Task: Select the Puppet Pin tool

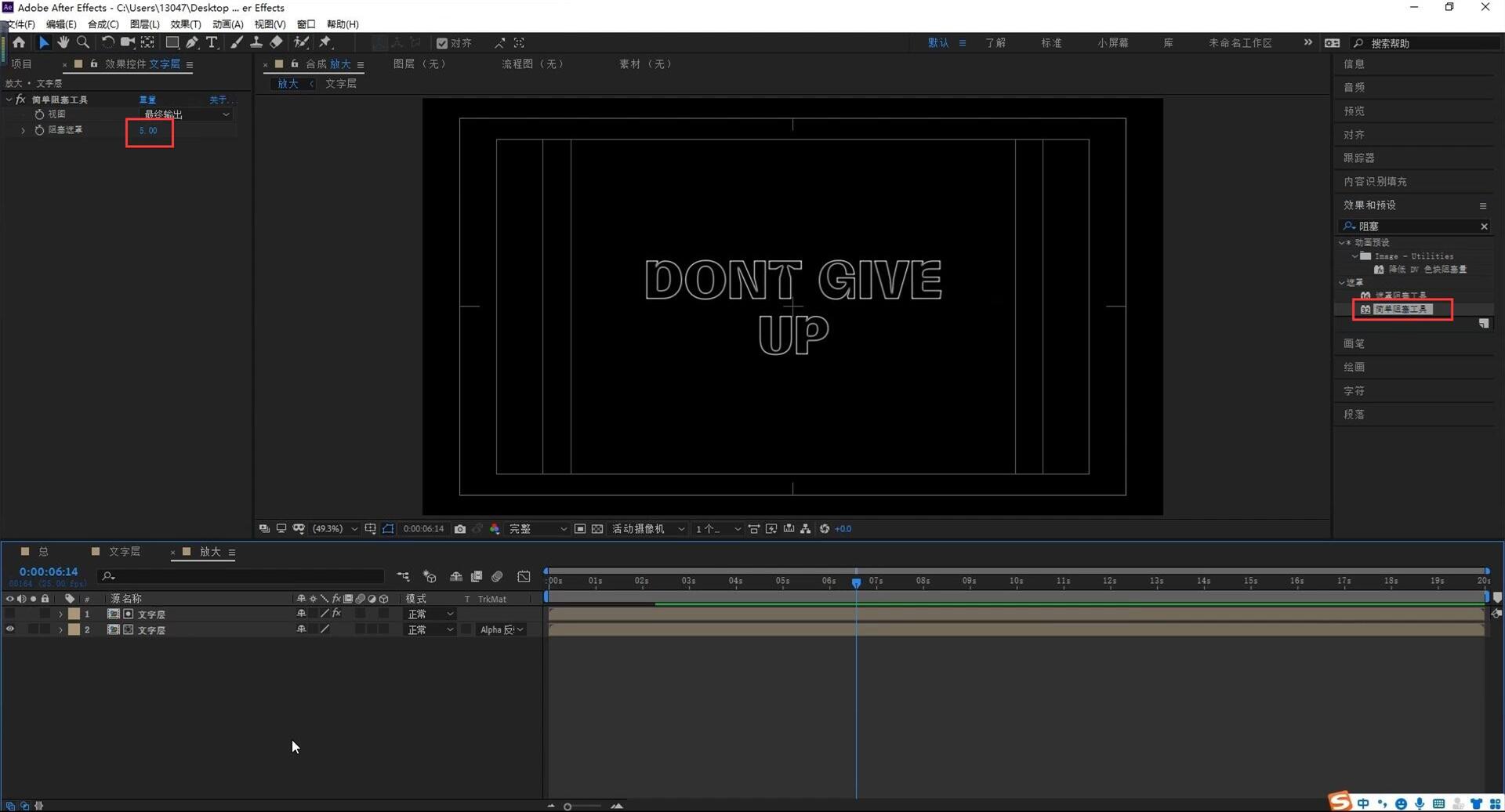Action: pos(325,42)
